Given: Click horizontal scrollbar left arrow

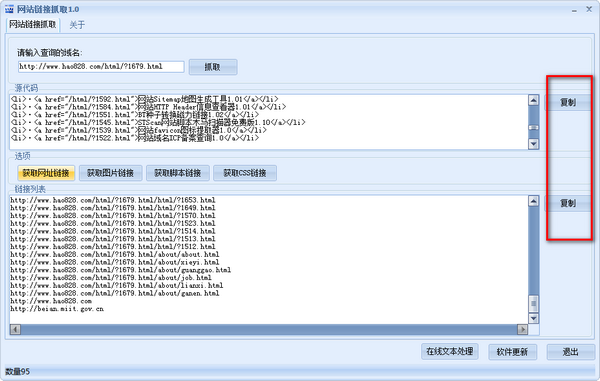Looking at the screenshot, I should [15, 329].
